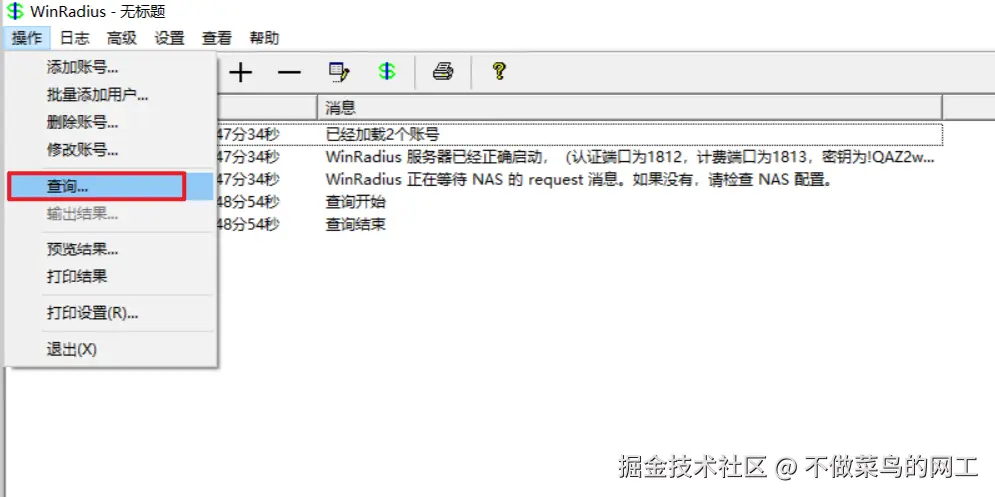Open the 查看 menu
The height and width of the screenshot is (497, 995).
(x=217, y=38)
